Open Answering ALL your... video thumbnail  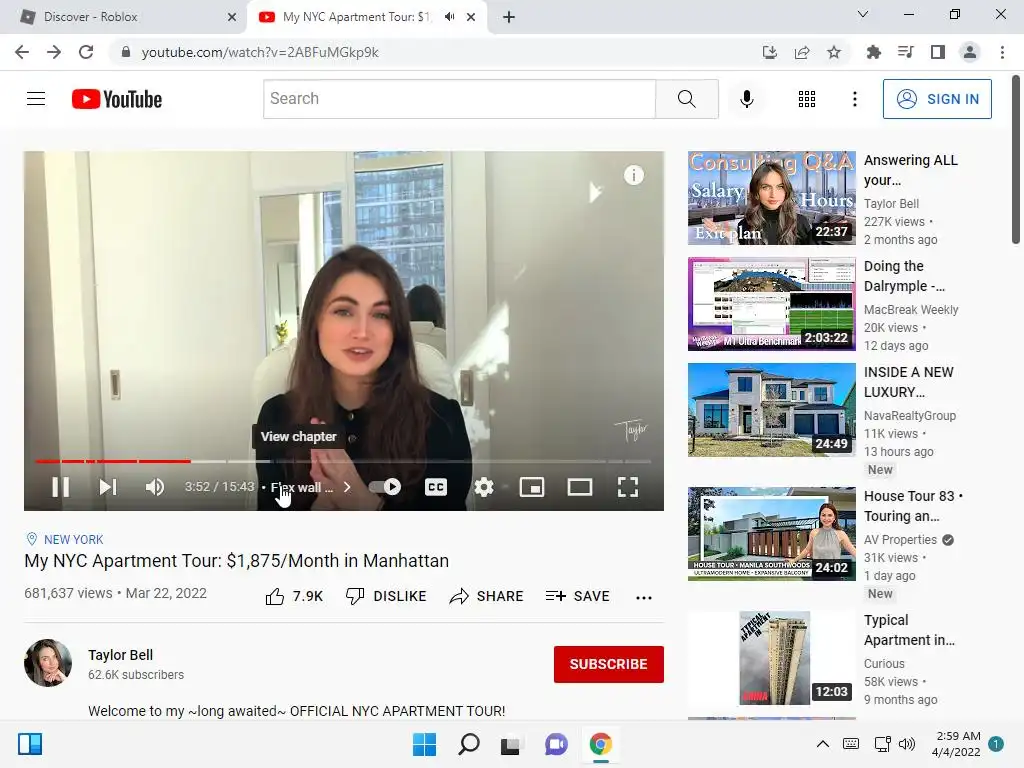771,198
